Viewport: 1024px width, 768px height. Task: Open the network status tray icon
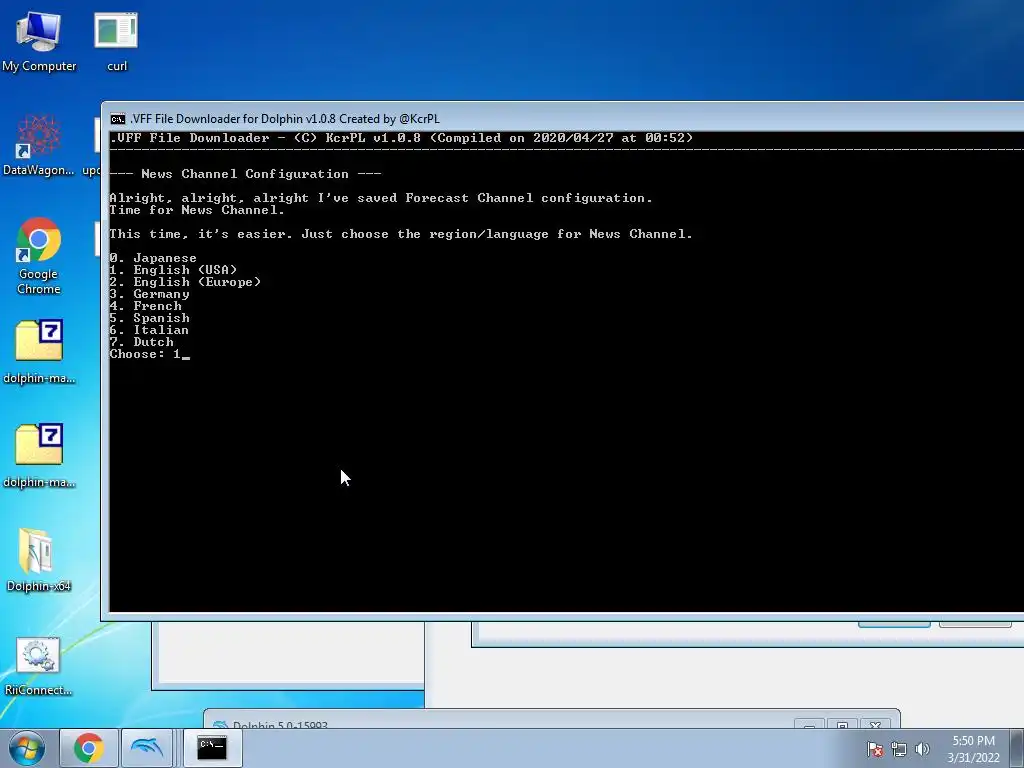[899, 749]
